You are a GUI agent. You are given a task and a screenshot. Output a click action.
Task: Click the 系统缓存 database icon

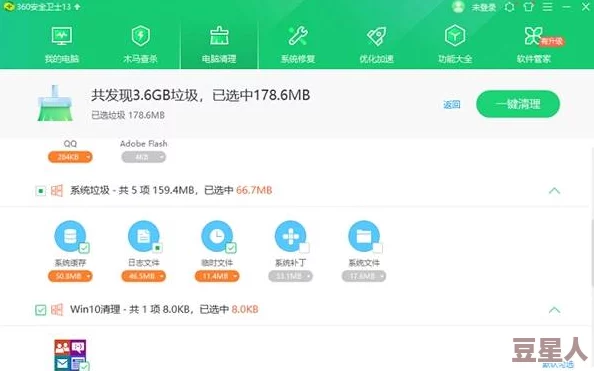[70, 236]
